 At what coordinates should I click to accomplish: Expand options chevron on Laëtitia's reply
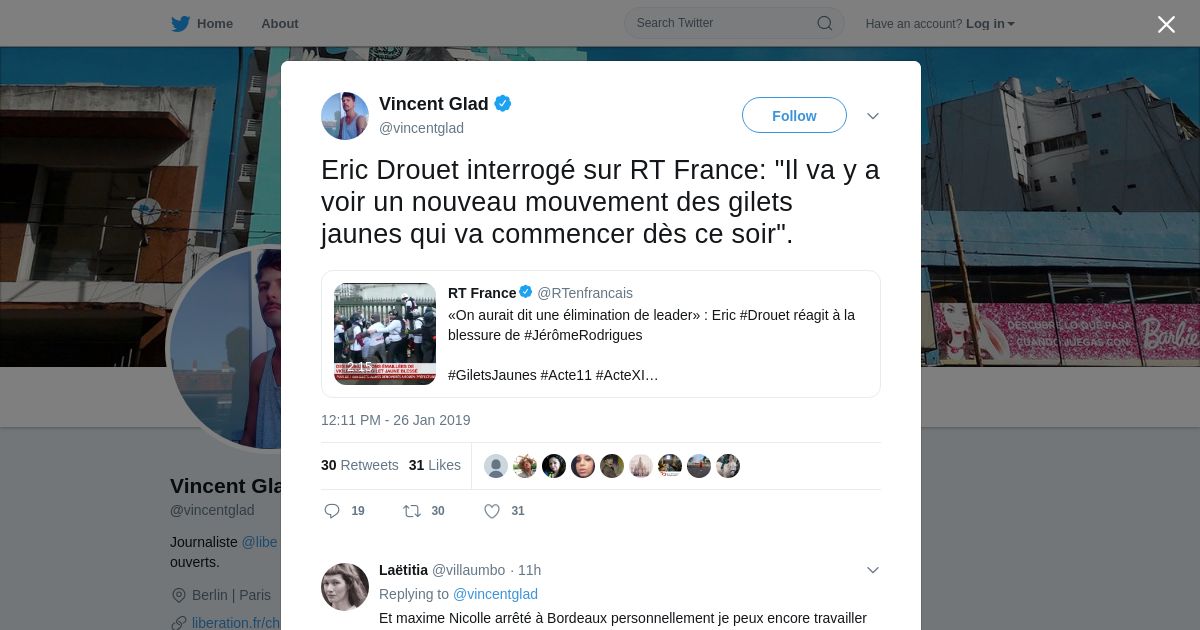873,570
